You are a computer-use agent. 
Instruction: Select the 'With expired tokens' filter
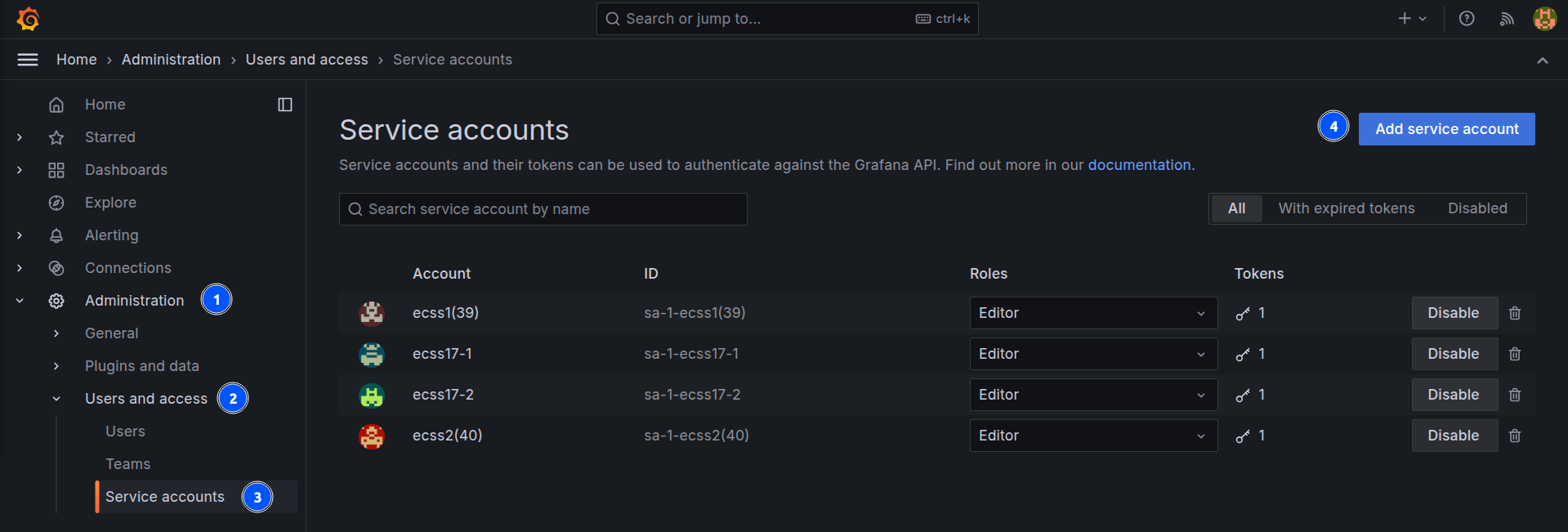click(1346, 208)
